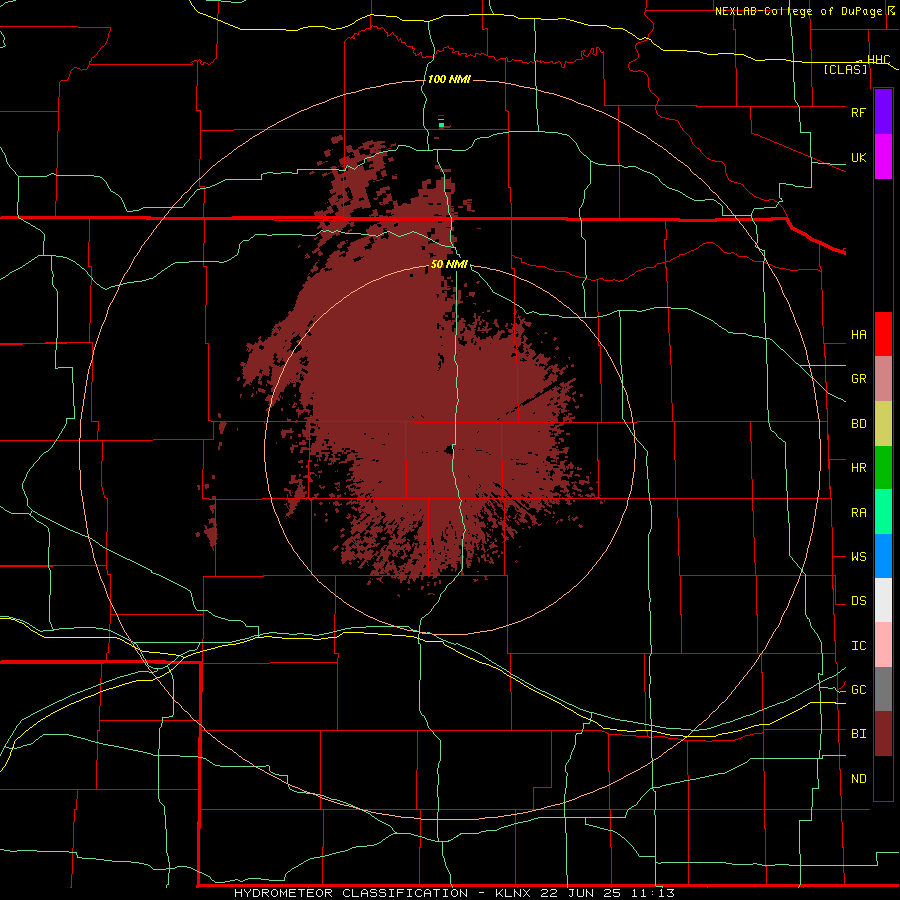This screenshot has height=900, width=900.
Task: Click the WS blue legend color block
Action: (883, 556)
